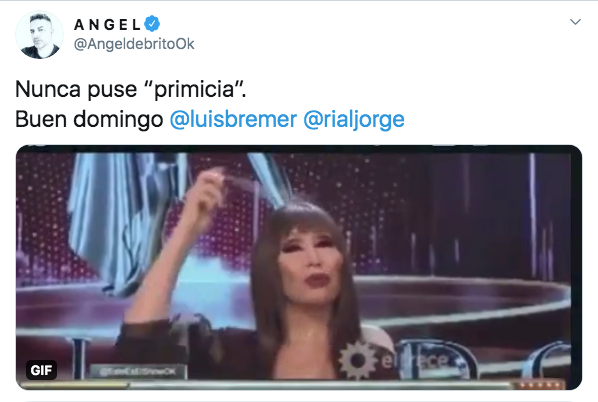Viewport: 598px width, 402px height.
Task: Open the @luisbremer mention
Action: [x=233, y=119]
